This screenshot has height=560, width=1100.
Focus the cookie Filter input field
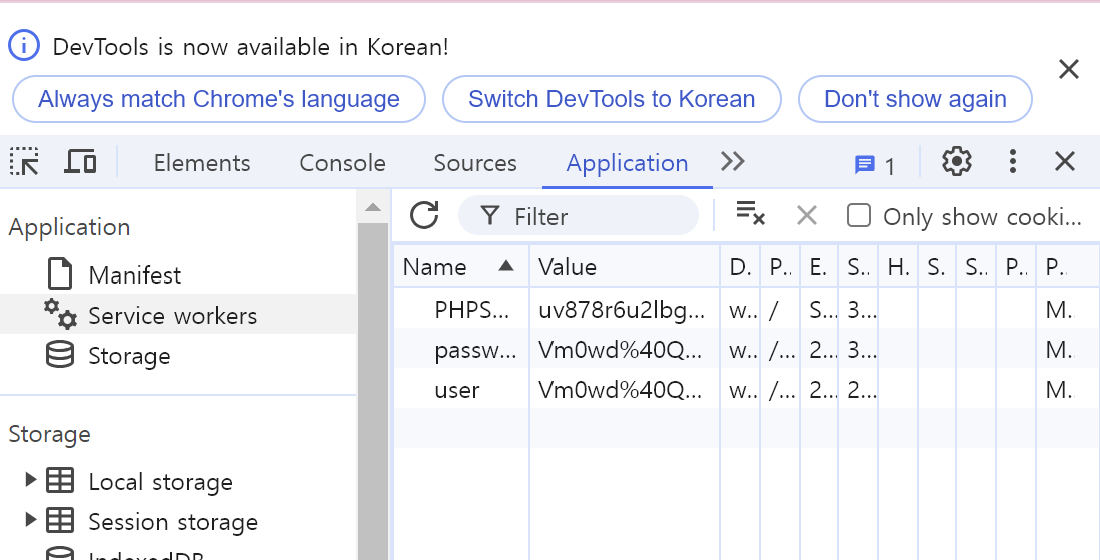click(578, 215)
